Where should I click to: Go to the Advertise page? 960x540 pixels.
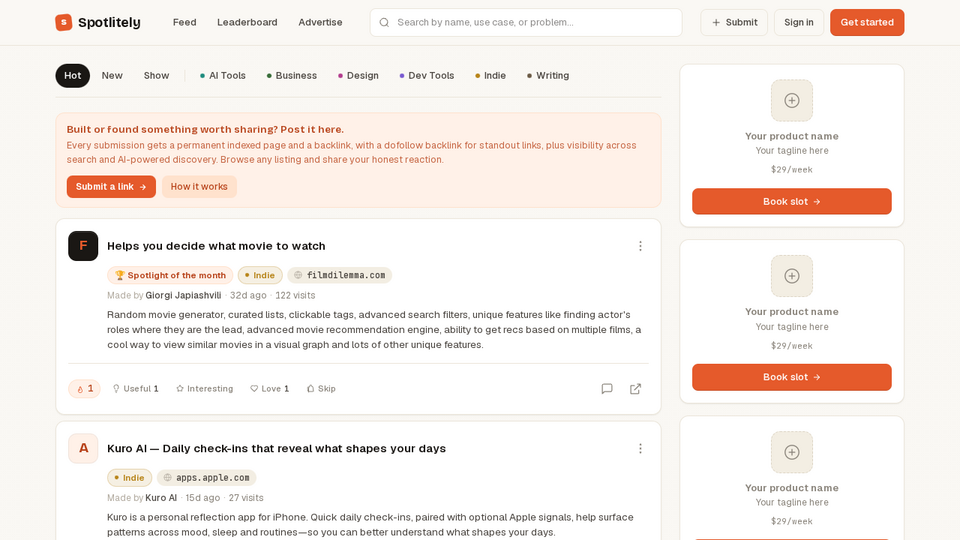point(320,23)
